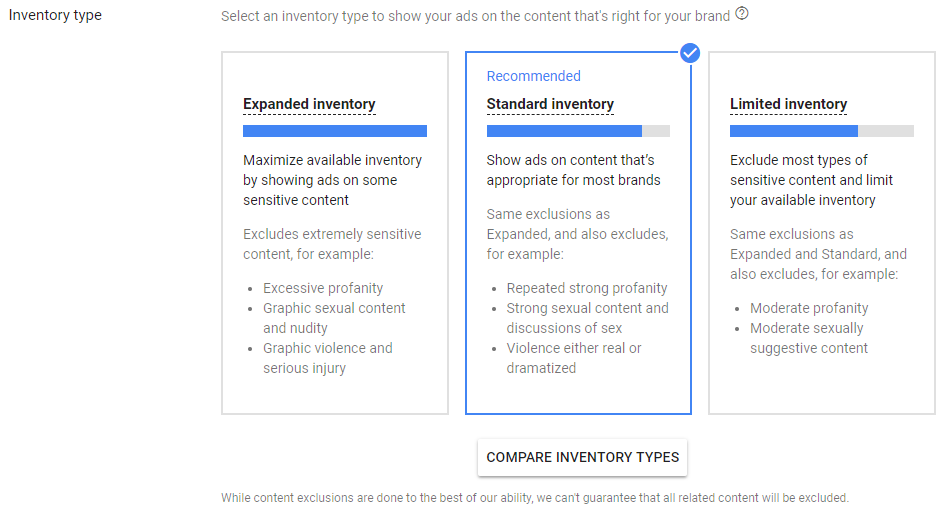948x516 pixels.
Task: Click the 'Excessive profanity' bullet item
Action: point(323,288)
